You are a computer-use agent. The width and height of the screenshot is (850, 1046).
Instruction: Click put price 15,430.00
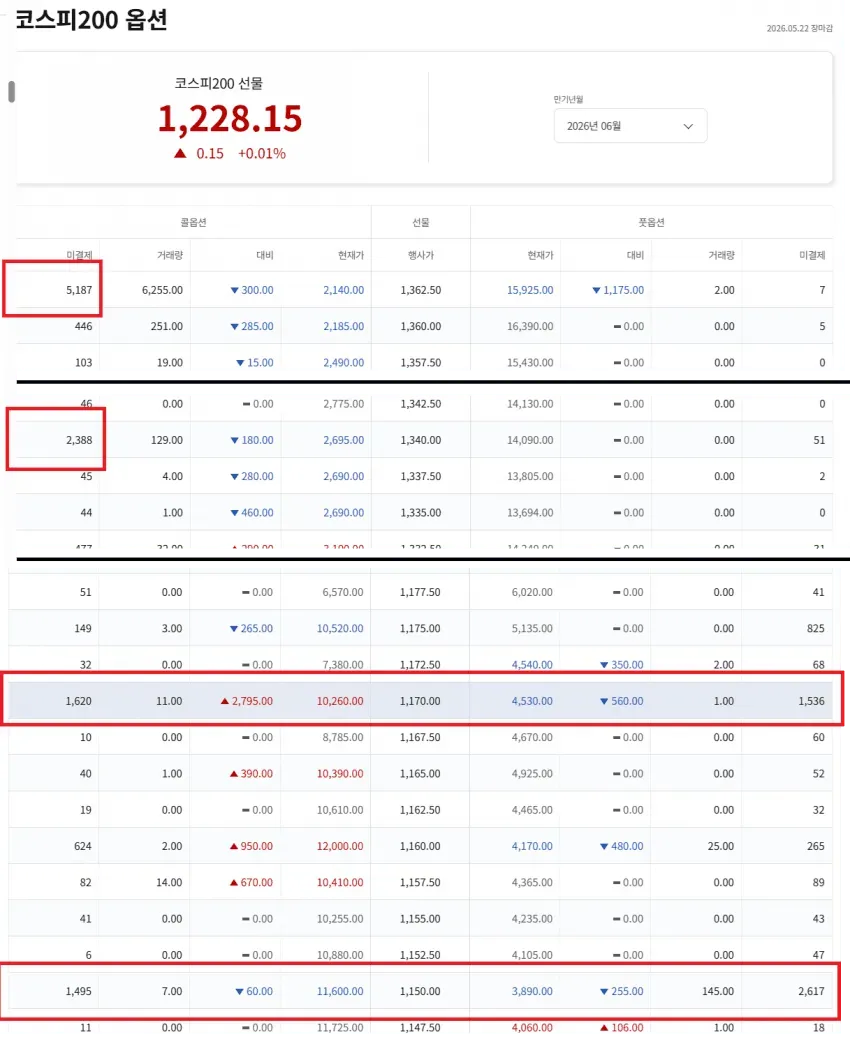point(530,362)
